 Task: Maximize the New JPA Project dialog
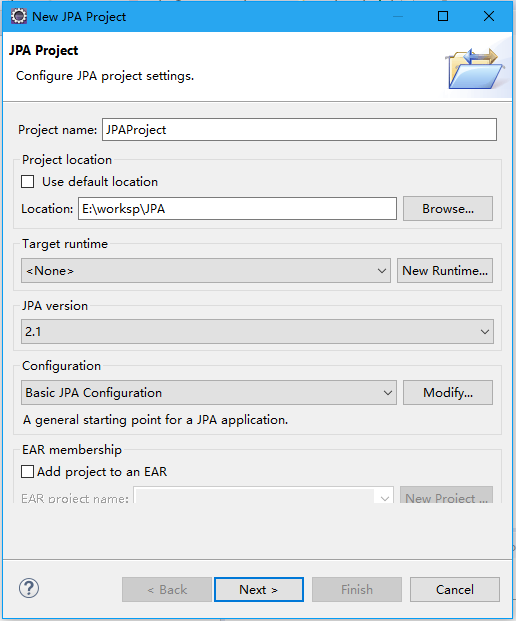pyautogui.click(x=443, y=16)
